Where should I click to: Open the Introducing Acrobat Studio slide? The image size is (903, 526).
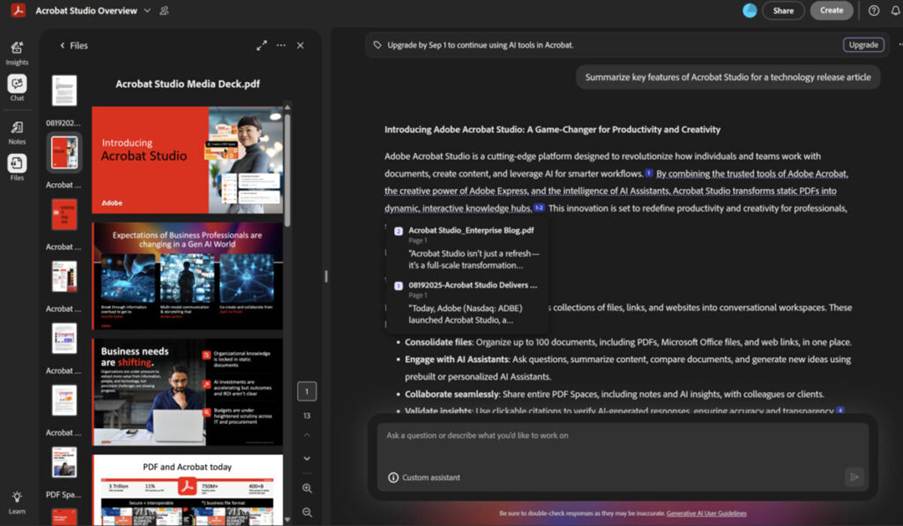click(187, 160)
